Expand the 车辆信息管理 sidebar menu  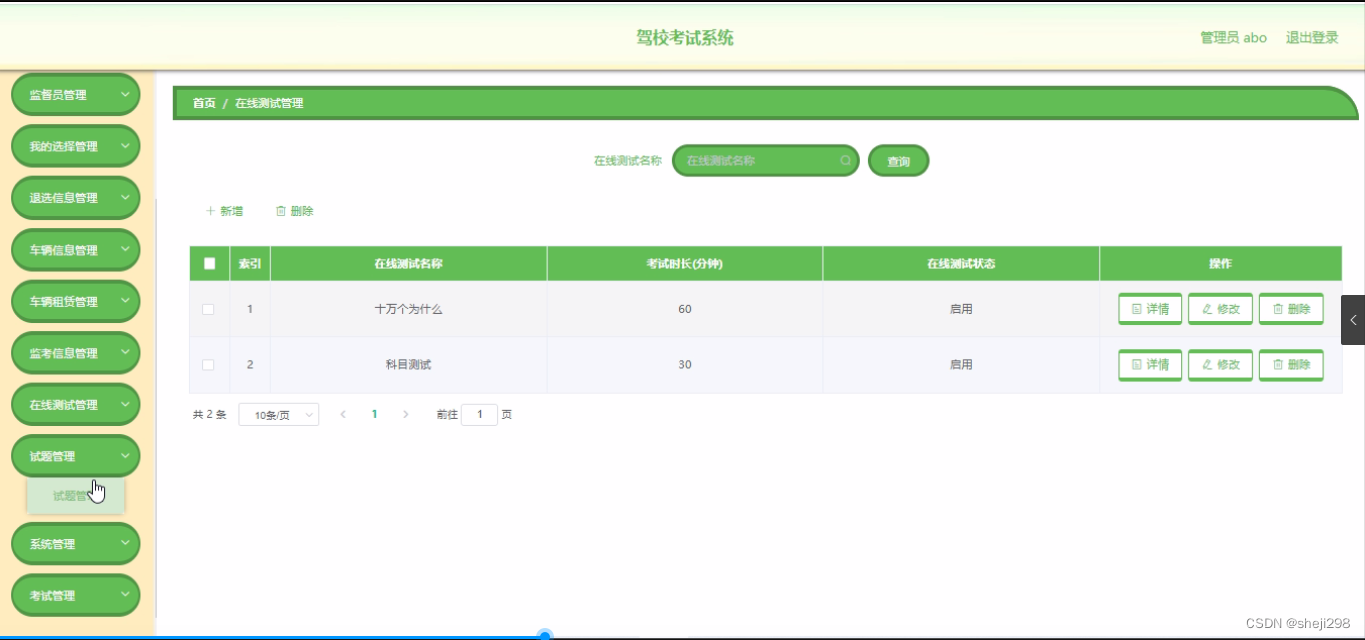[75, 249]
